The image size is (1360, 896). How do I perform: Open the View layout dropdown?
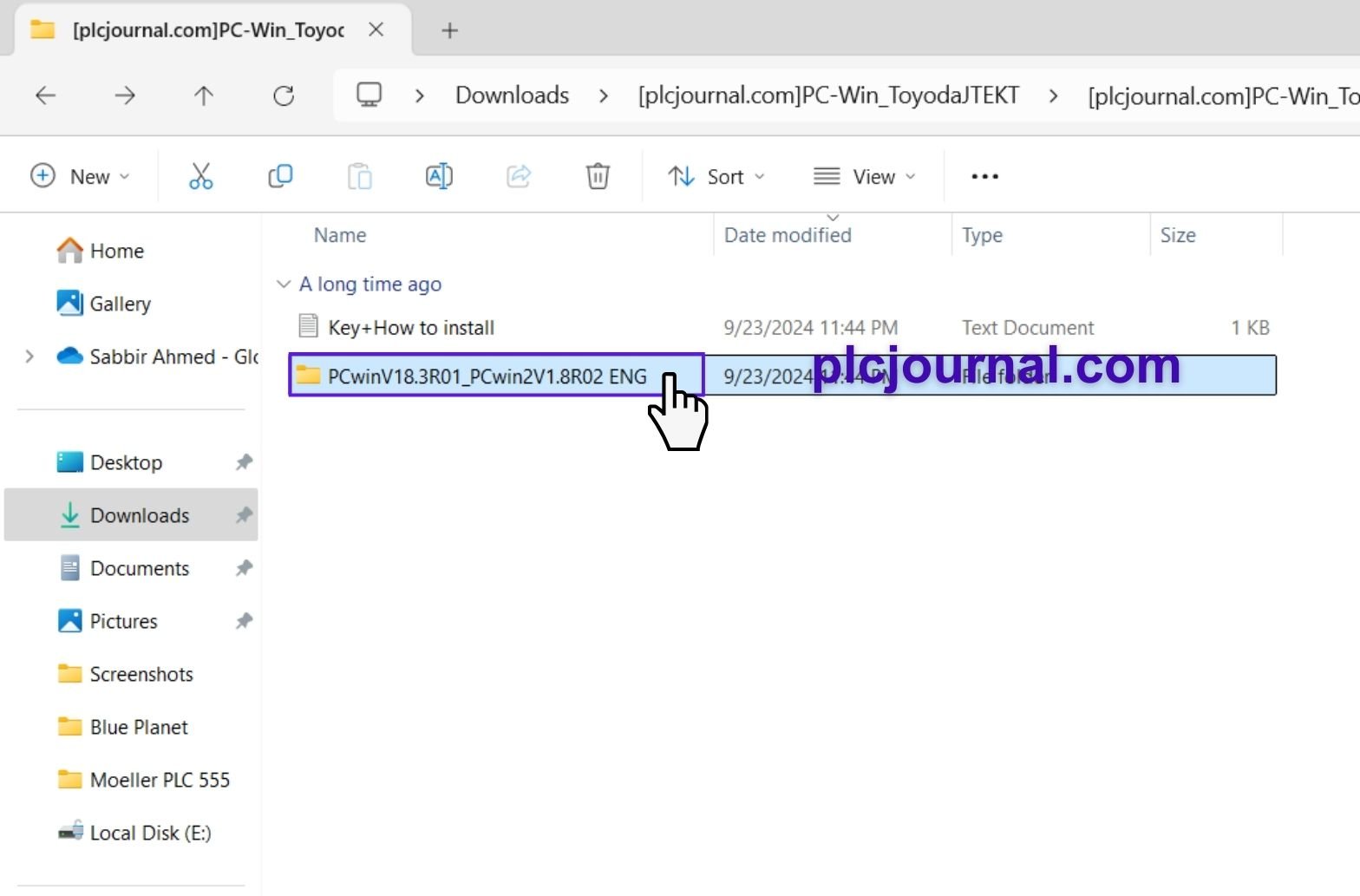click(865, 176)
